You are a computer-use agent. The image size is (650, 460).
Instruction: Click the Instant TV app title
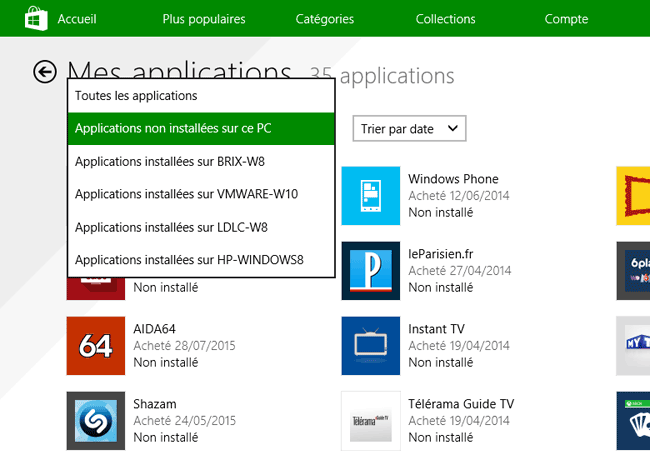click(x=436, y=329)
